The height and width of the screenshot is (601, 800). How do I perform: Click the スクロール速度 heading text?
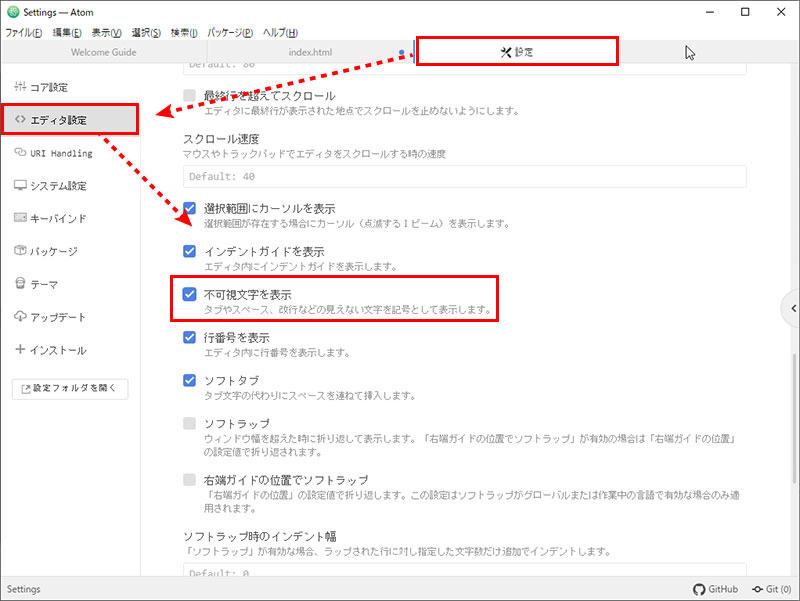[221, 139]
